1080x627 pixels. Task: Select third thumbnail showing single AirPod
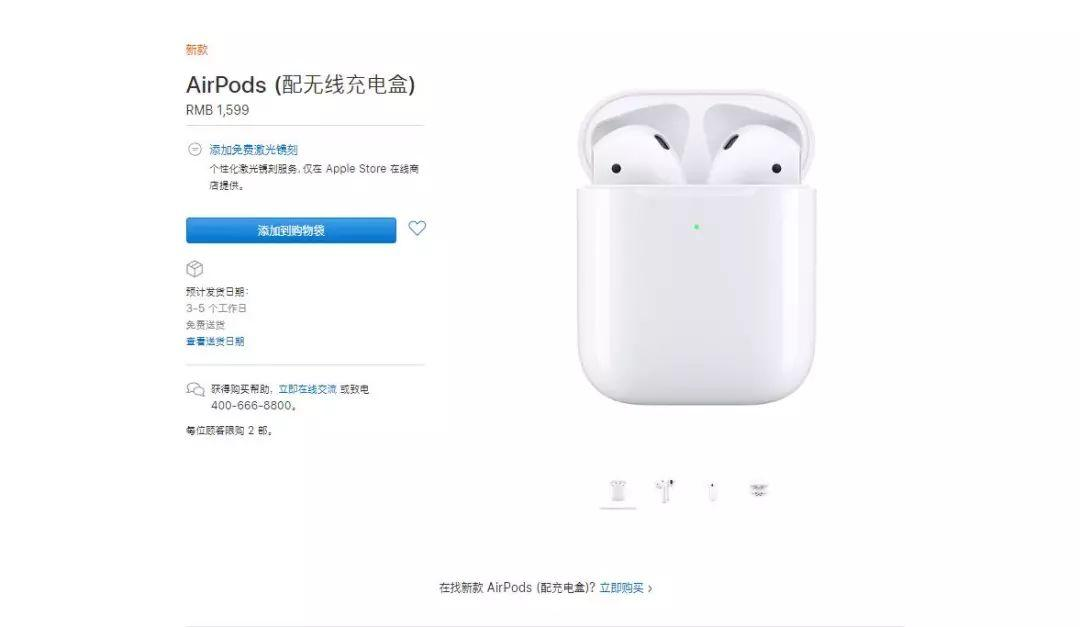pyautogui.click(x=712, y=491)
